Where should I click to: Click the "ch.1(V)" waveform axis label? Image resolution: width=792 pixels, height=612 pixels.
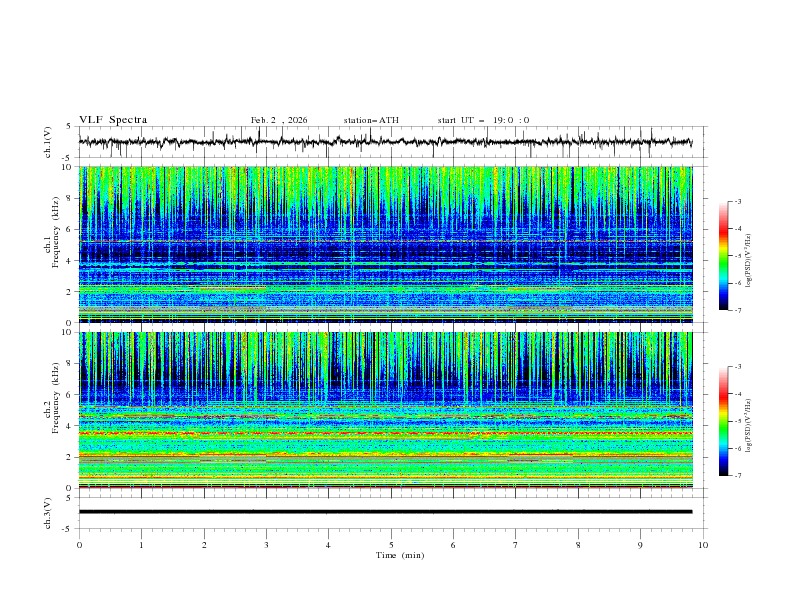pos(48,142)
